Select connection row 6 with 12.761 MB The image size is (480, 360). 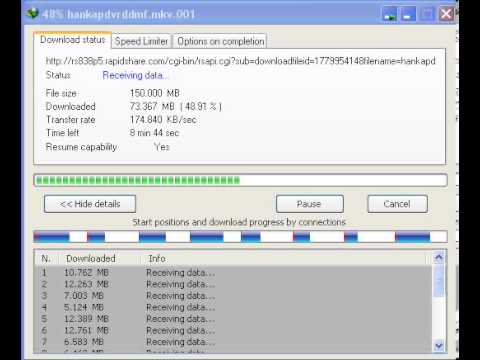click(233, 330)
